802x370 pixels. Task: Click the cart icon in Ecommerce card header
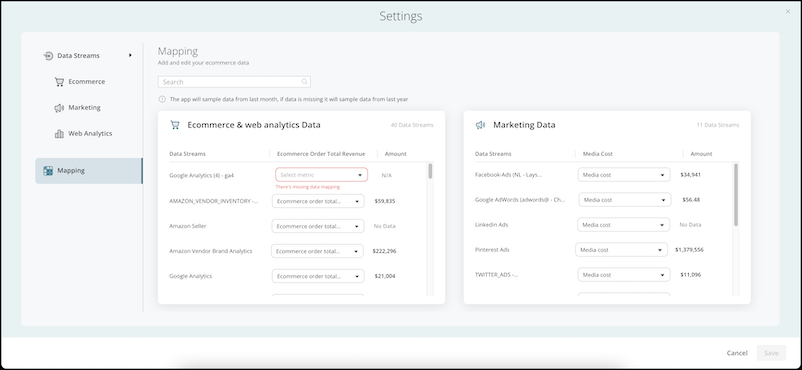[175, 125]
